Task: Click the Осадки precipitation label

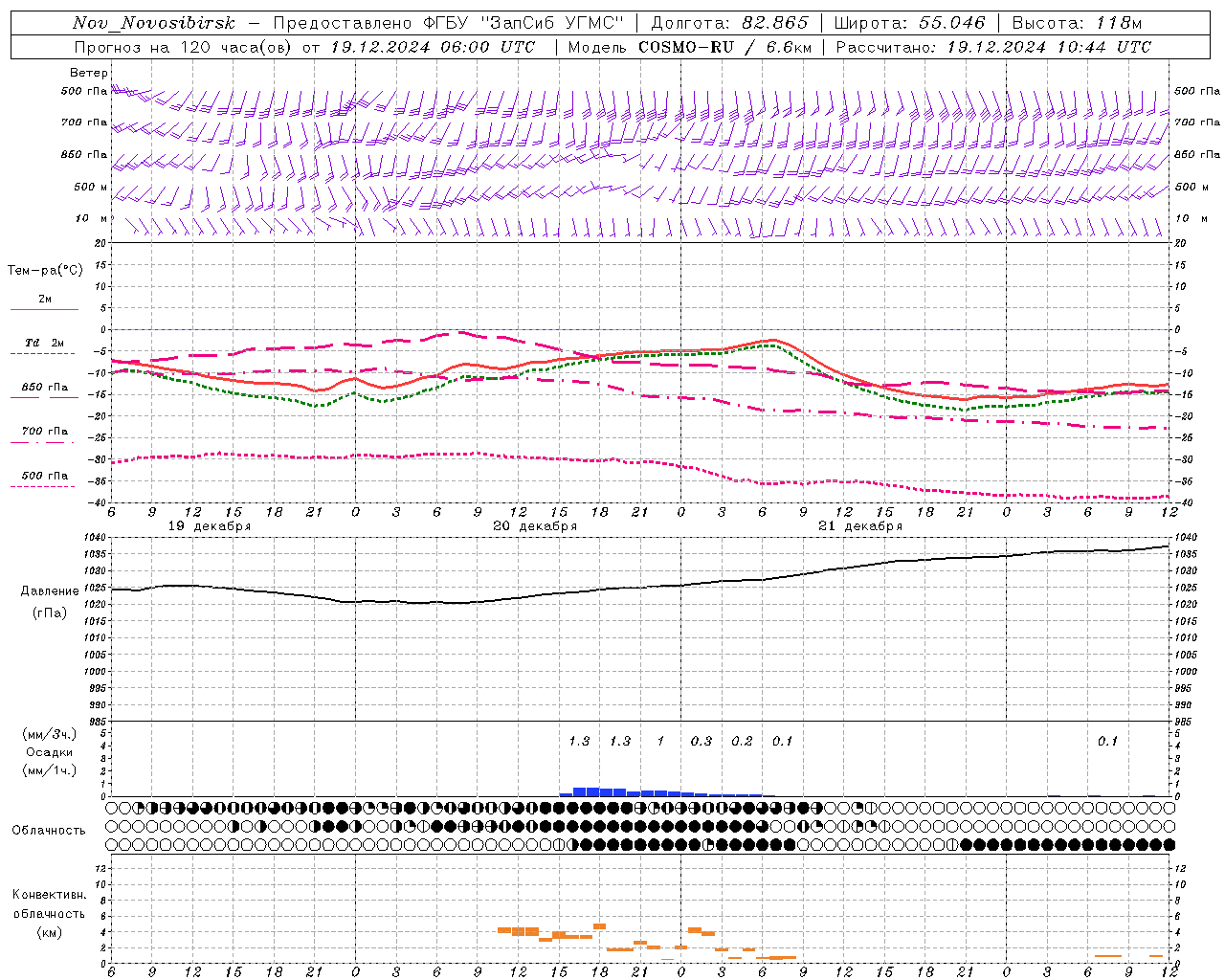Action: point(50,752)
